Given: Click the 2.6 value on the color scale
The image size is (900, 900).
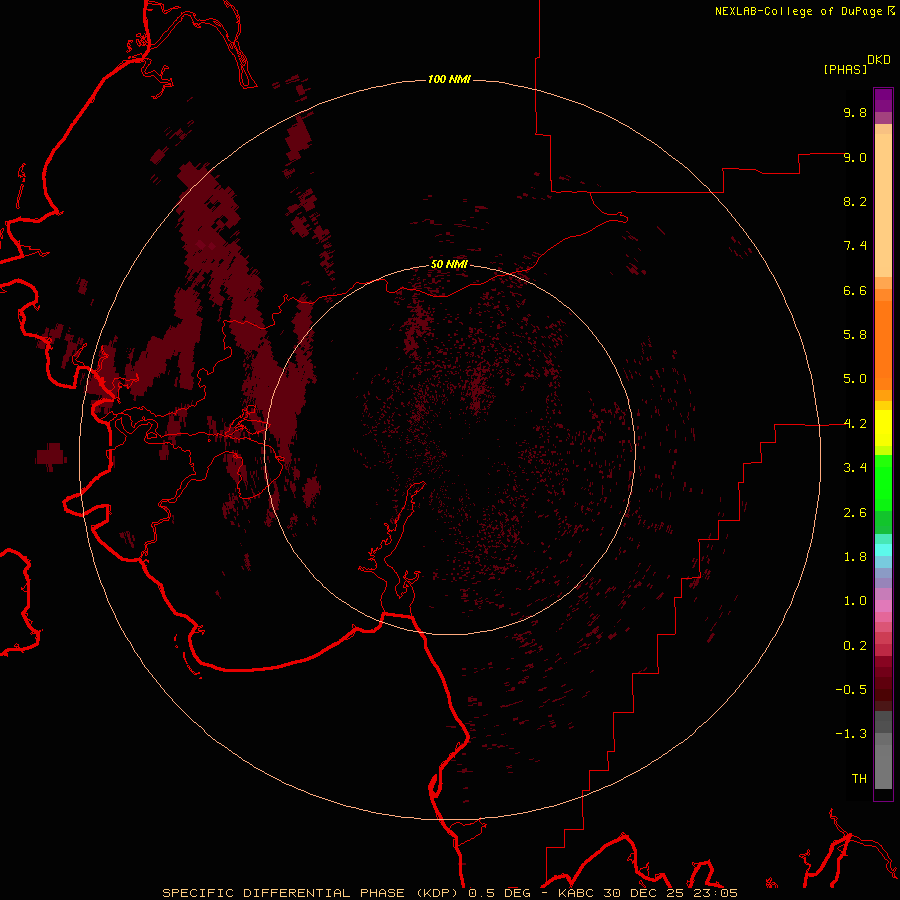Looking at the screenshot, I should [855, 513].
